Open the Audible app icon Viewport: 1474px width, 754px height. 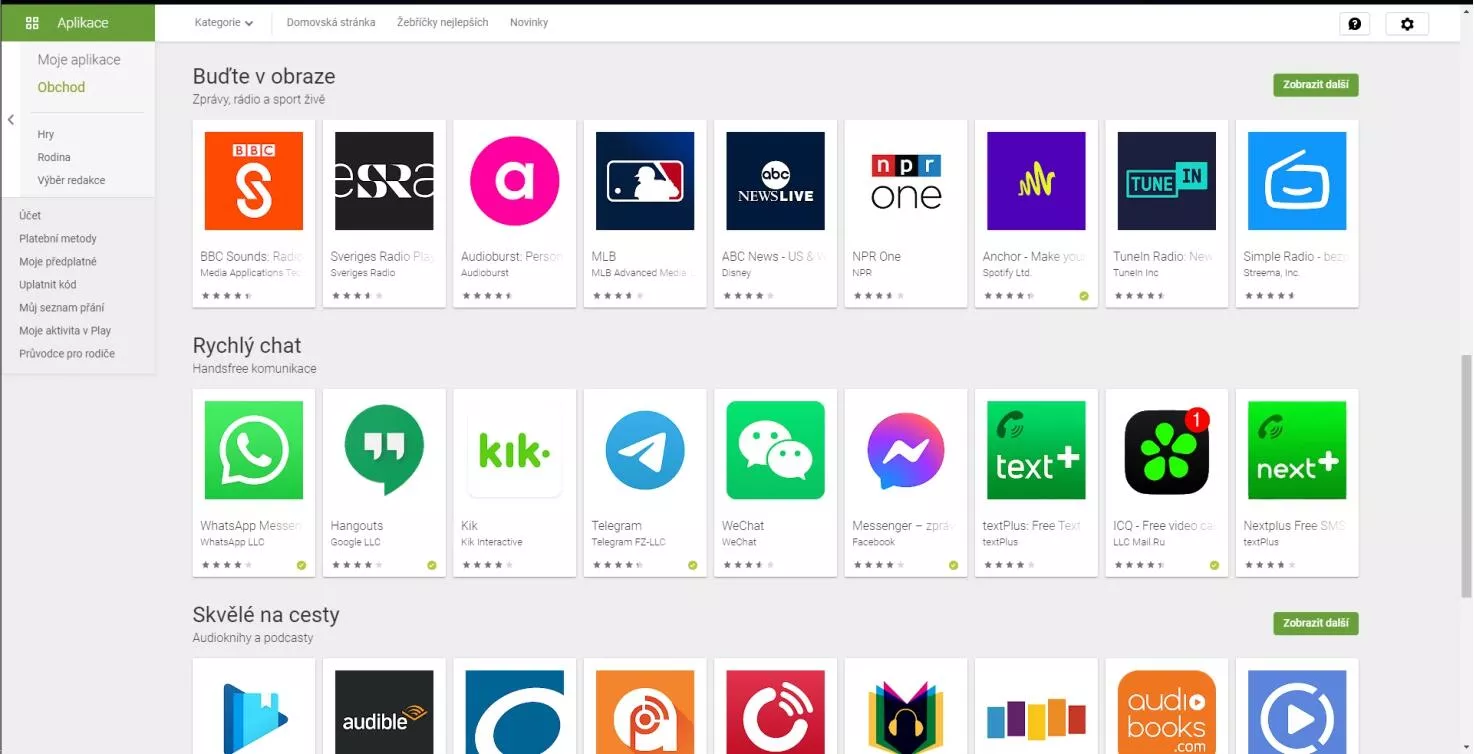point(384,712)
